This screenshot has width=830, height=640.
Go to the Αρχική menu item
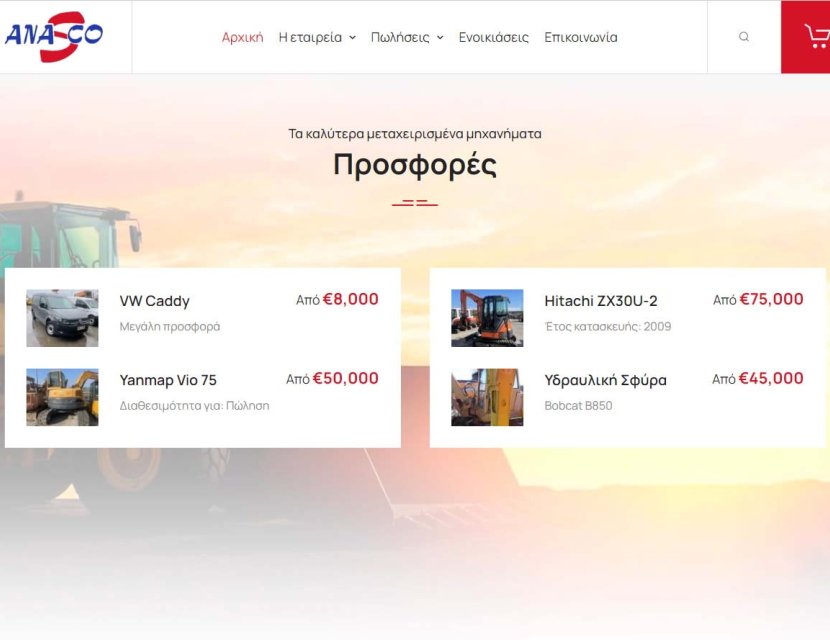pos(242,37)
